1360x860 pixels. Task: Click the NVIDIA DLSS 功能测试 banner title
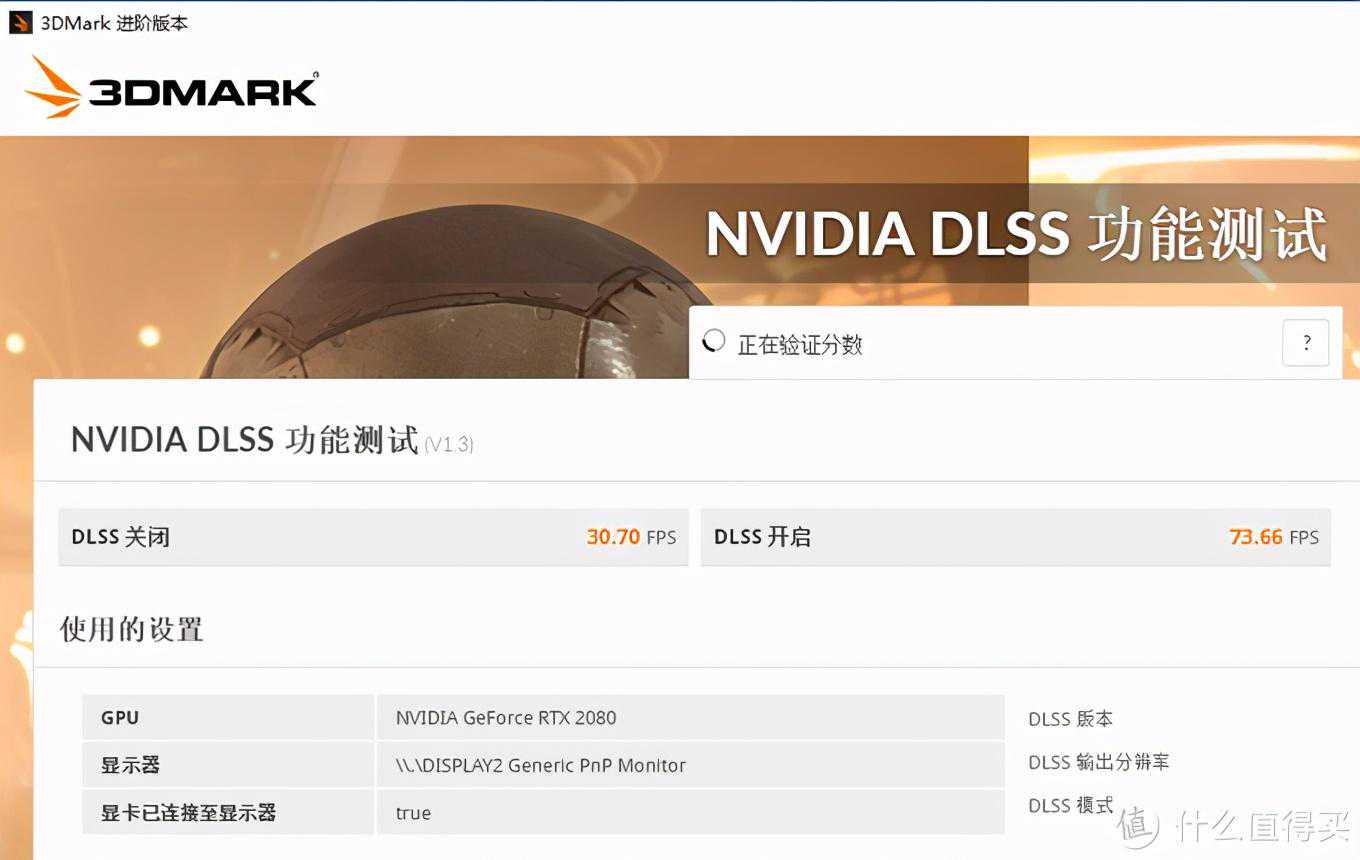pos(1015,234)
